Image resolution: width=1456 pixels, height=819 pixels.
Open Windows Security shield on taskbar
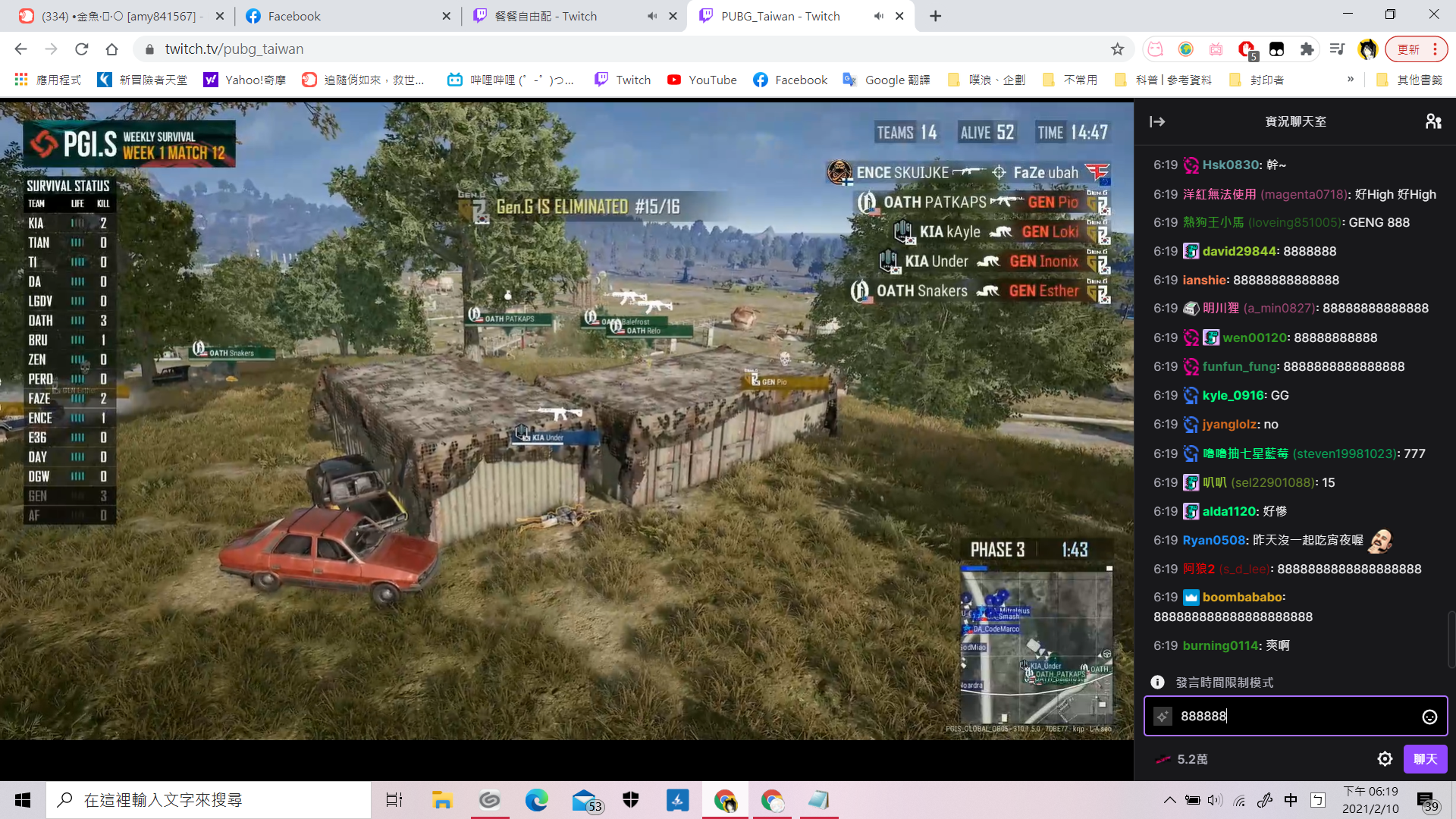coord(630,800)
